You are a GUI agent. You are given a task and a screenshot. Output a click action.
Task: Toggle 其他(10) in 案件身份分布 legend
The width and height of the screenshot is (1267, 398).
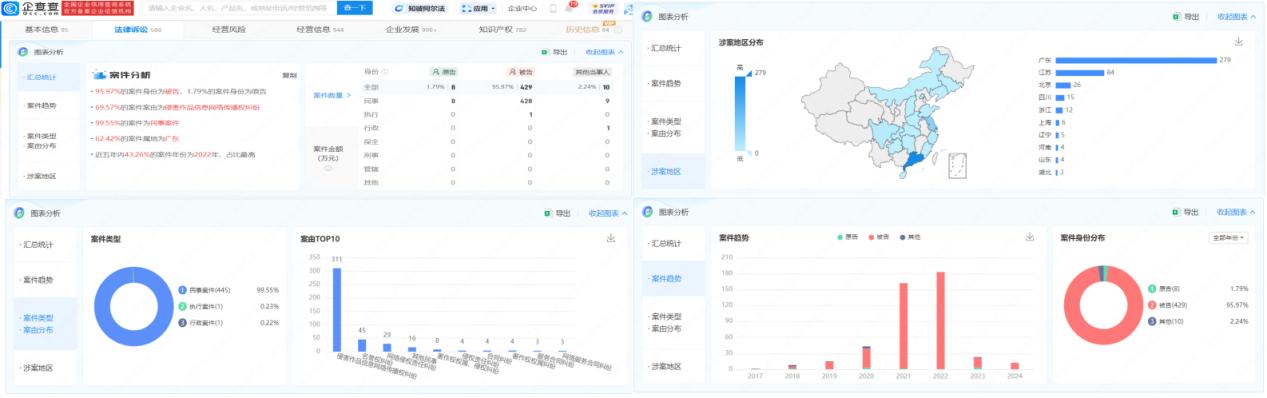(1166, 322)
